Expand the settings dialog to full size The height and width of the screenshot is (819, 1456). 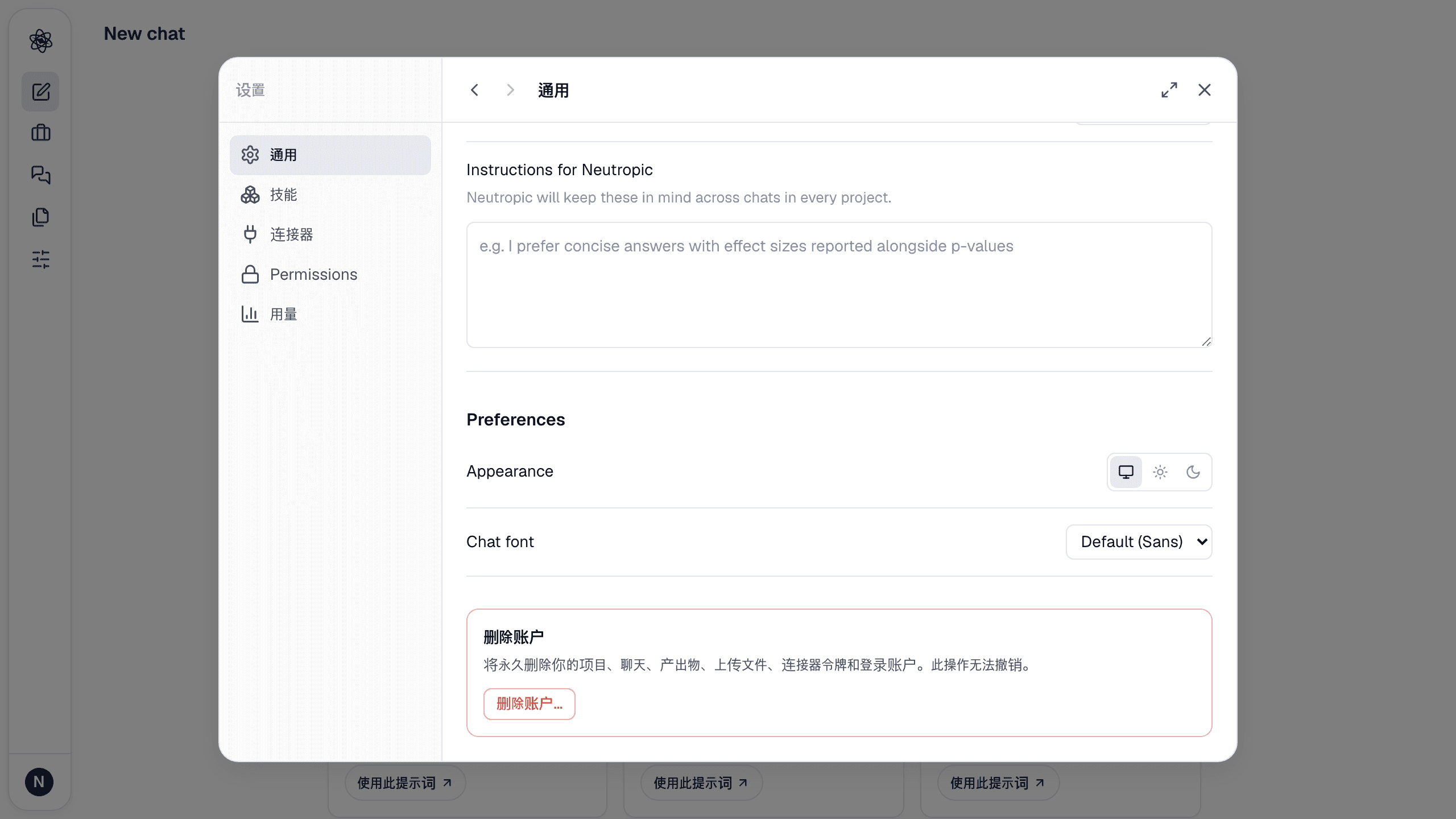pos(1169,90)
